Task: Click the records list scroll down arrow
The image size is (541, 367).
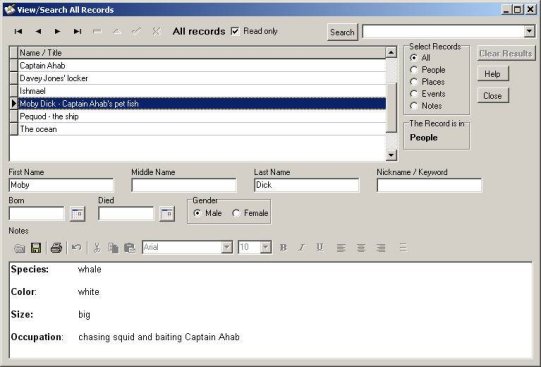Action: click(x=391, y=155)
